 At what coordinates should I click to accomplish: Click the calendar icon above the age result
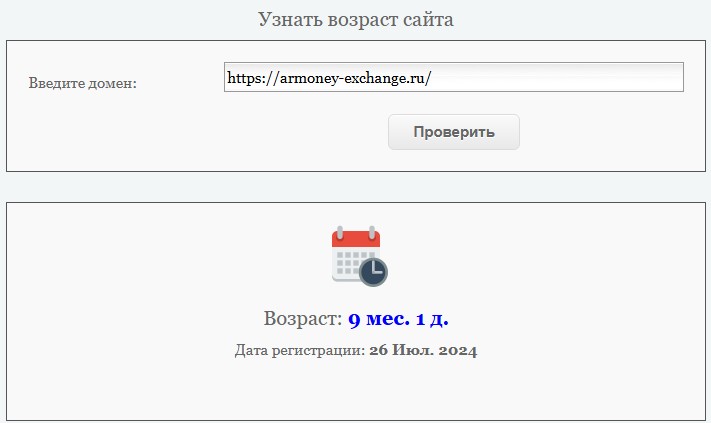click(x=360, y=256)
